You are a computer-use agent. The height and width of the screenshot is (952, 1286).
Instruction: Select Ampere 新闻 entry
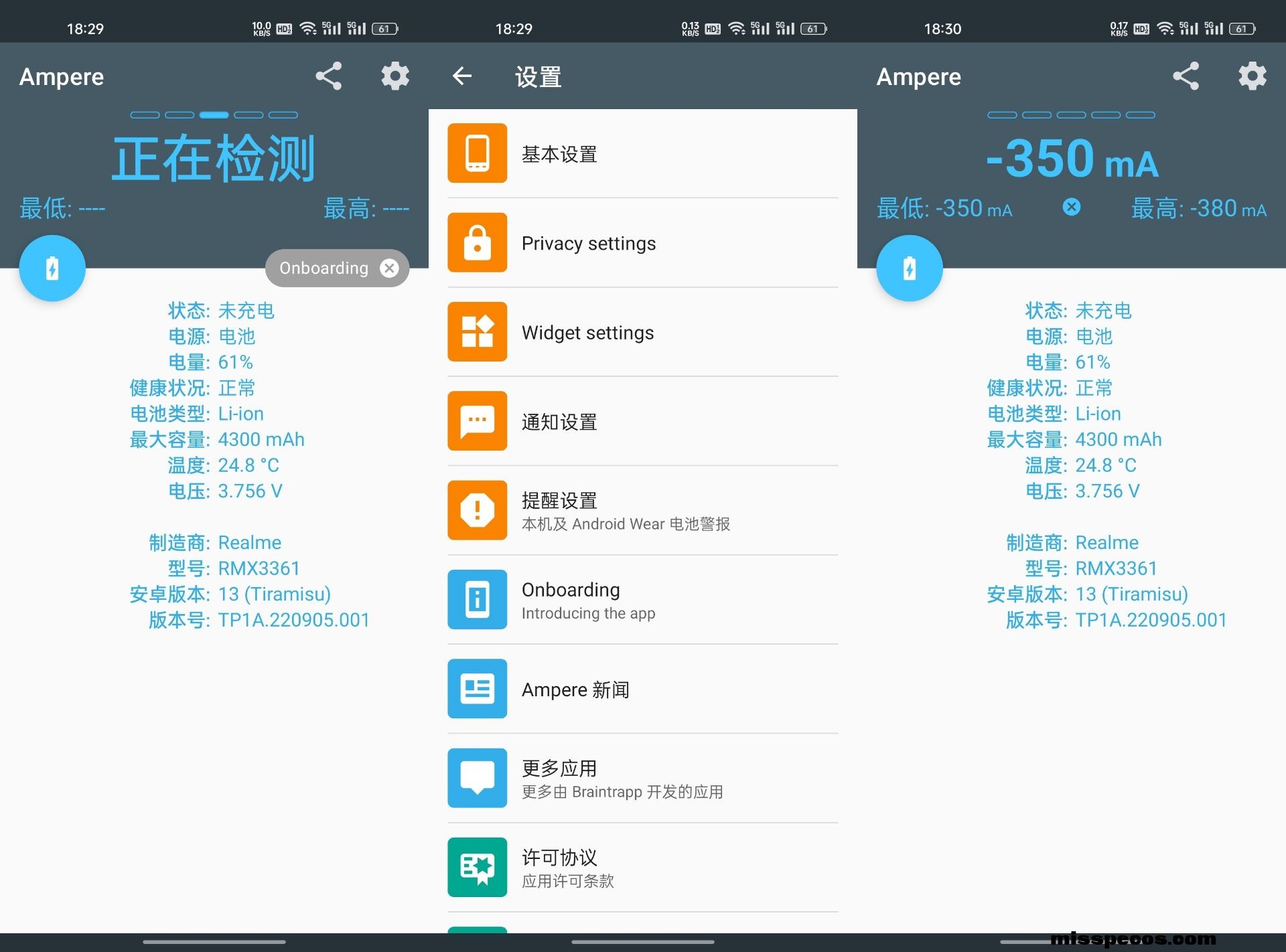pyautogui.click(x=643, y=689)
